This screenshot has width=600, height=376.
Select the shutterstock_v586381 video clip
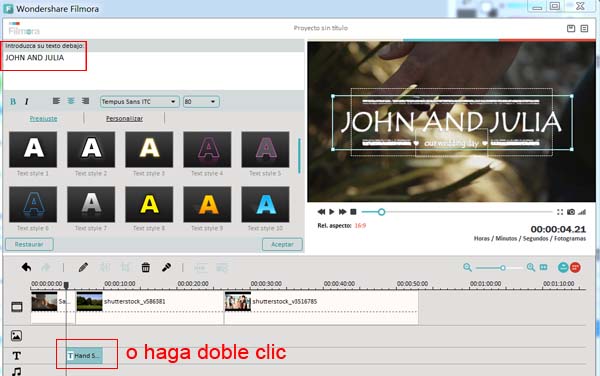click(150, 308)
